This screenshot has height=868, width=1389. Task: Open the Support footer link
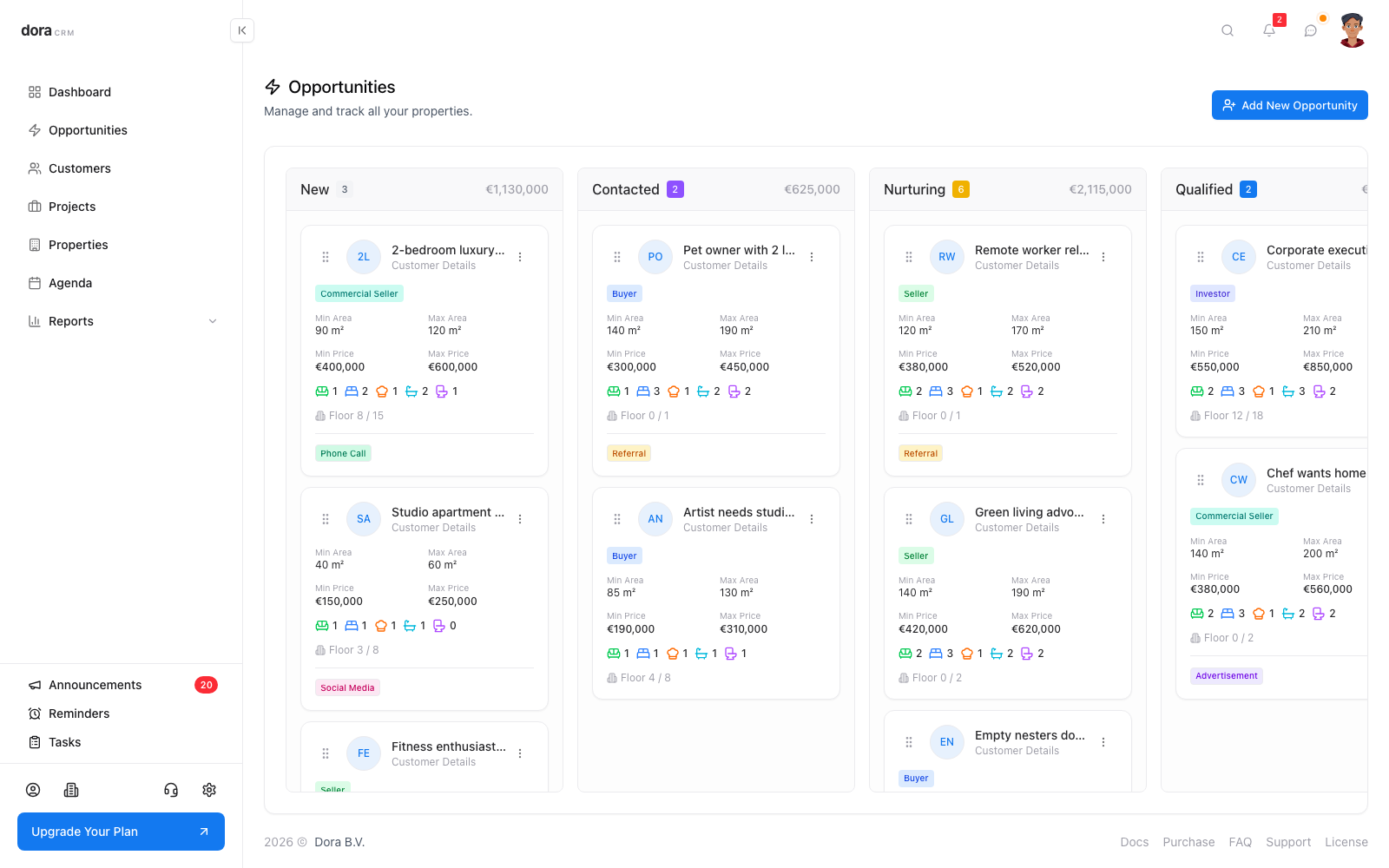(1288, 842)
